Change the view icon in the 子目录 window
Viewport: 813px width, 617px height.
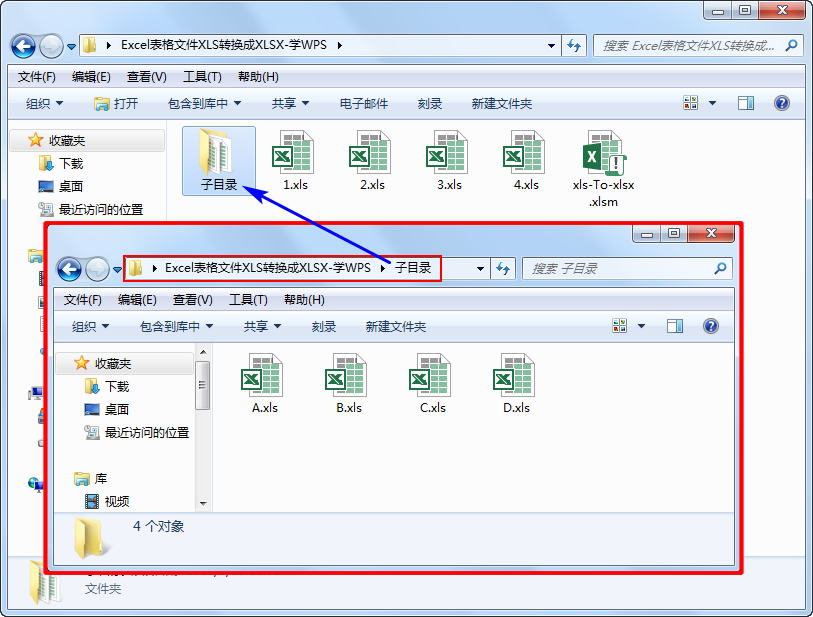pyautogui.click(x=620, y=326)
